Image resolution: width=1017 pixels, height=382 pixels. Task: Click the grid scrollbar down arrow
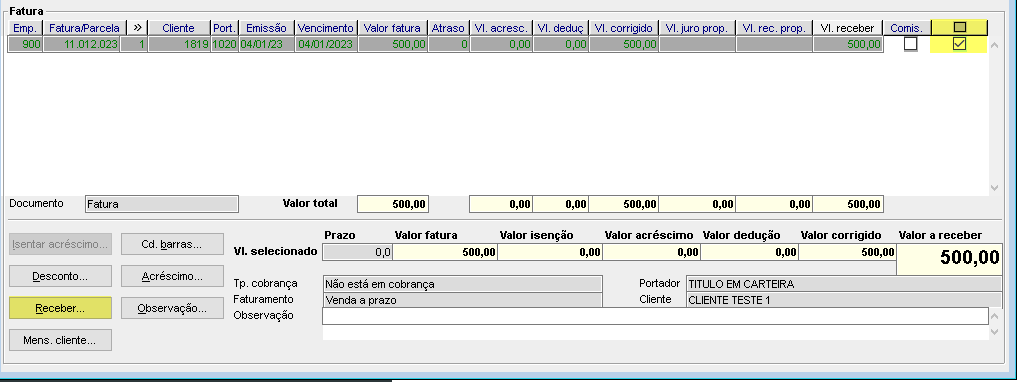pyautogui.click(x=995, y=188)
